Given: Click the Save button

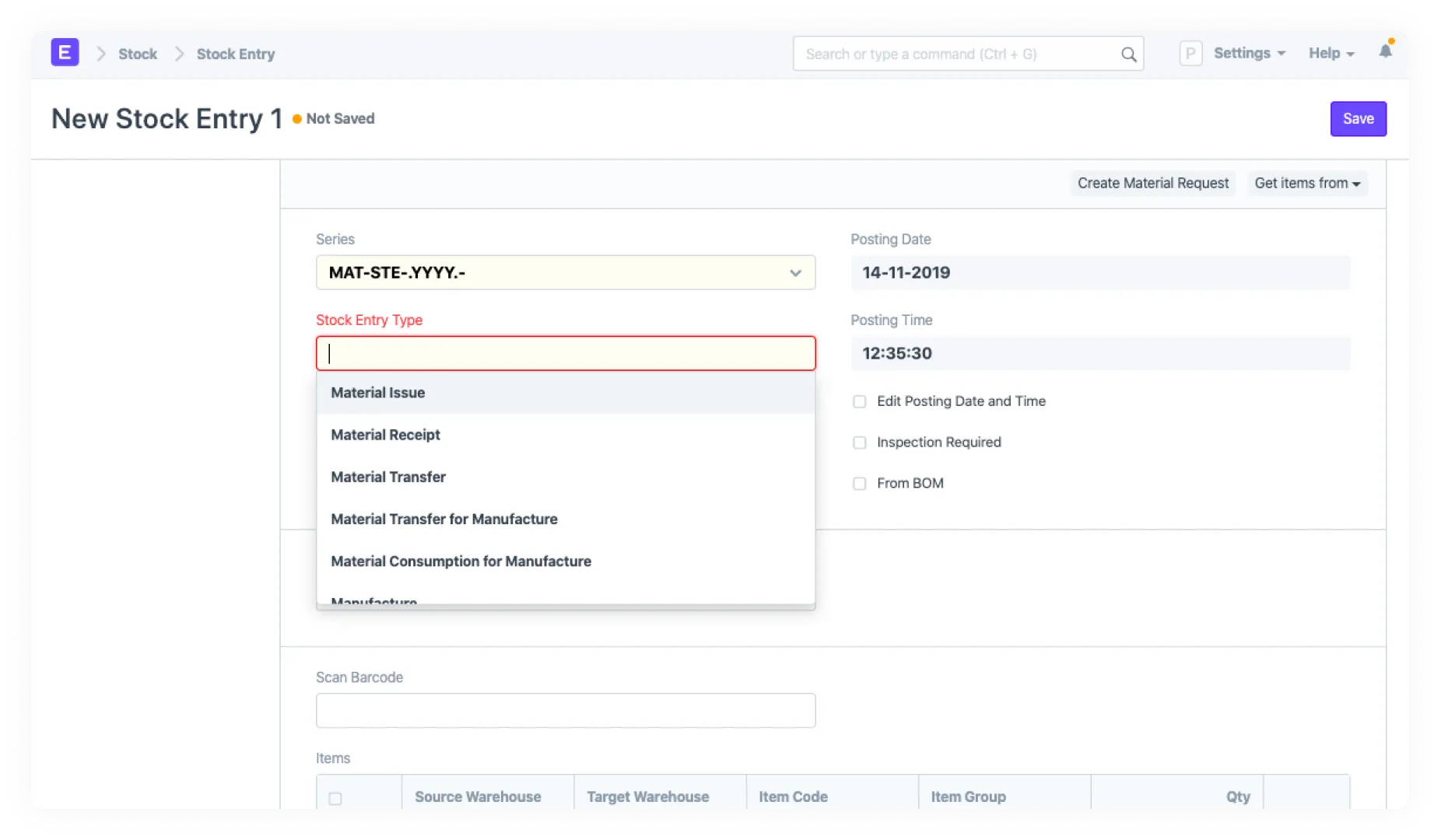Looking at the screenshot, I should (1358, 119).
